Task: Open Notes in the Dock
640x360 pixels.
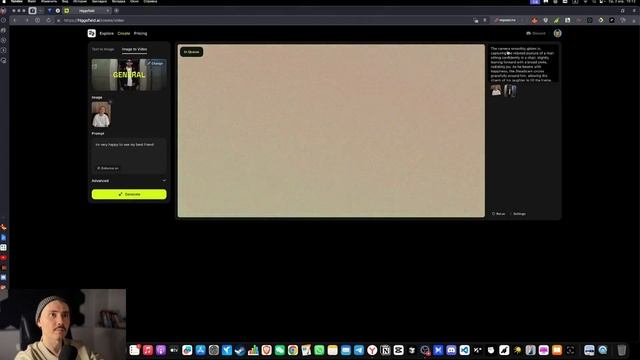Action: [x=332, y=350]
